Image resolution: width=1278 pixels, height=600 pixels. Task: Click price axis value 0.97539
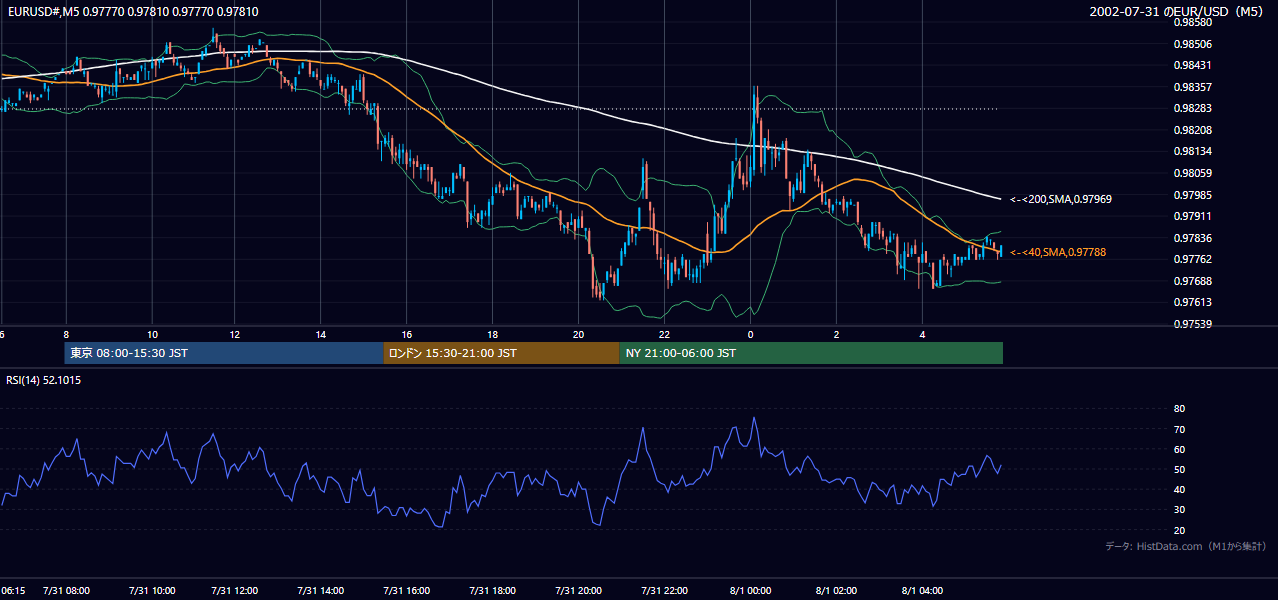pos(1193,324)
